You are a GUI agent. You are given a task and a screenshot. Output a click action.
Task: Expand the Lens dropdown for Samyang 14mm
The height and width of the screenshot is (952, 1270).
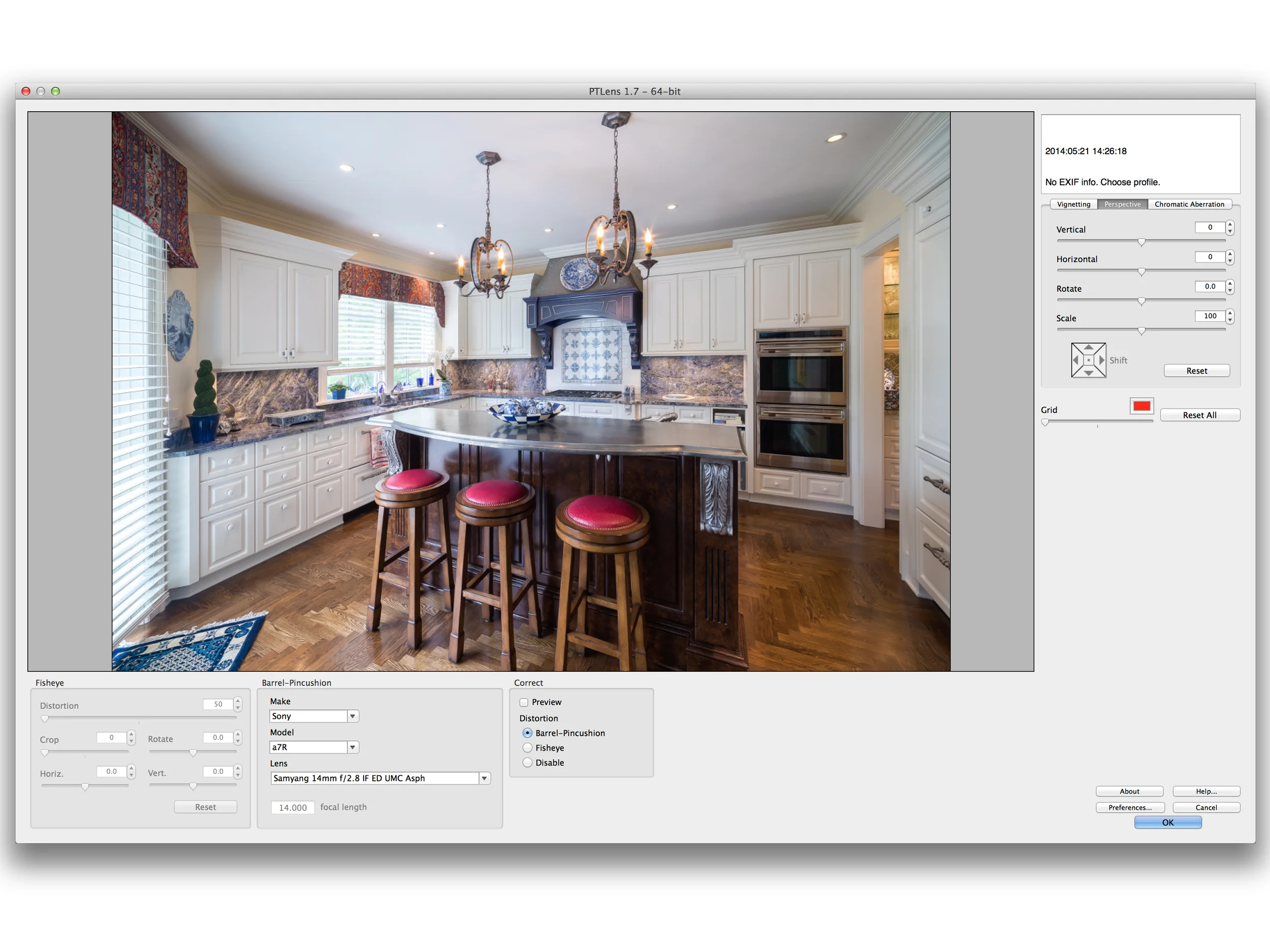coord(484,778)
